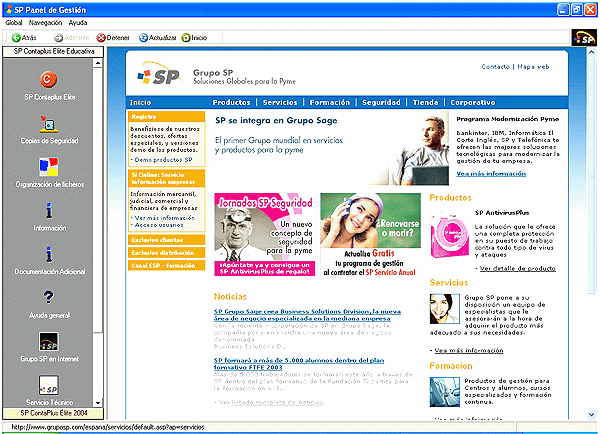The height and width of the screenshot is (434, 600).
Task: Open the Navegación menu
Action: pos(45,23)
